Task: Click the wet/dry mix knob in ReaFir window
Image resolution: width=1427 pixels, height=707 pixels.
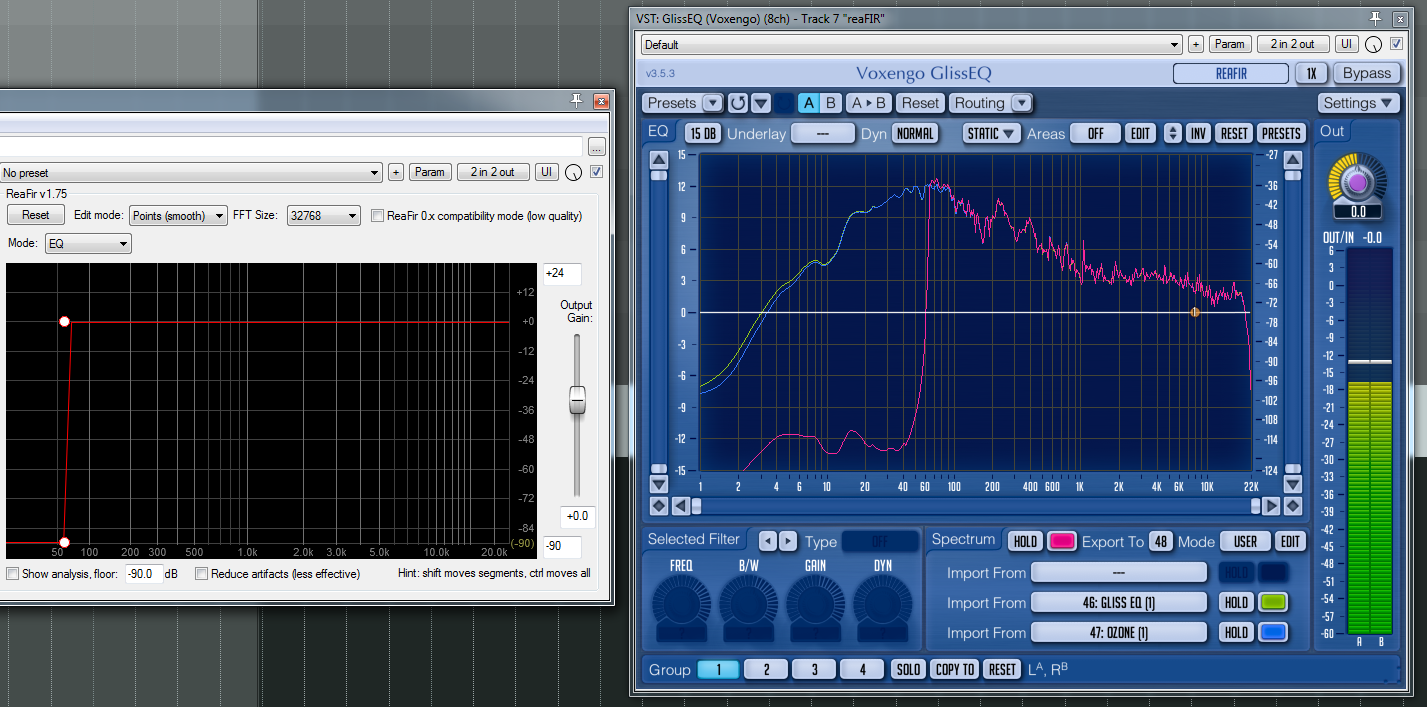Action: (573, 173)
